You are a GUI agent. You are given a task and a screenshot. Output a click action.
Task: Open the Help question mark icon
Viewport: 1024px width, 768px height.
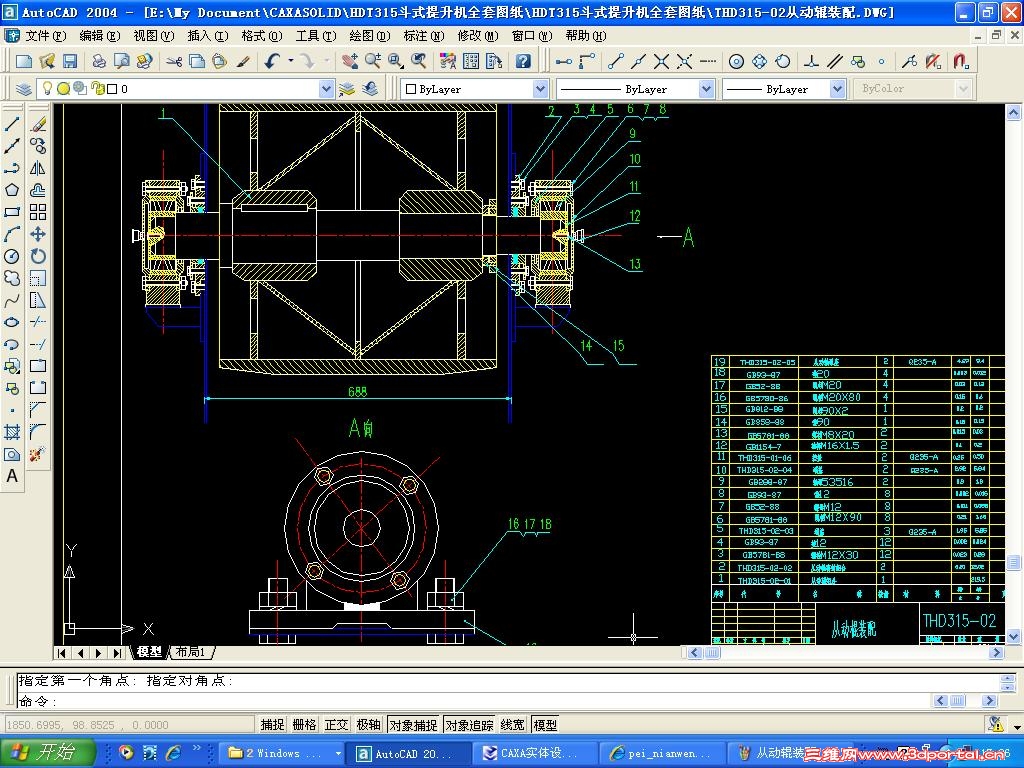[x=522, y=61]
